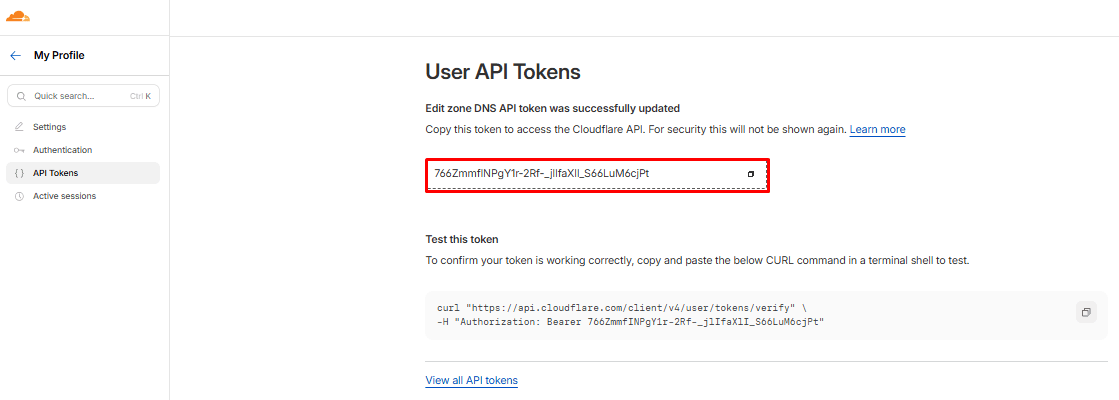Click the curly braces icon beside API Tokens

20,173
